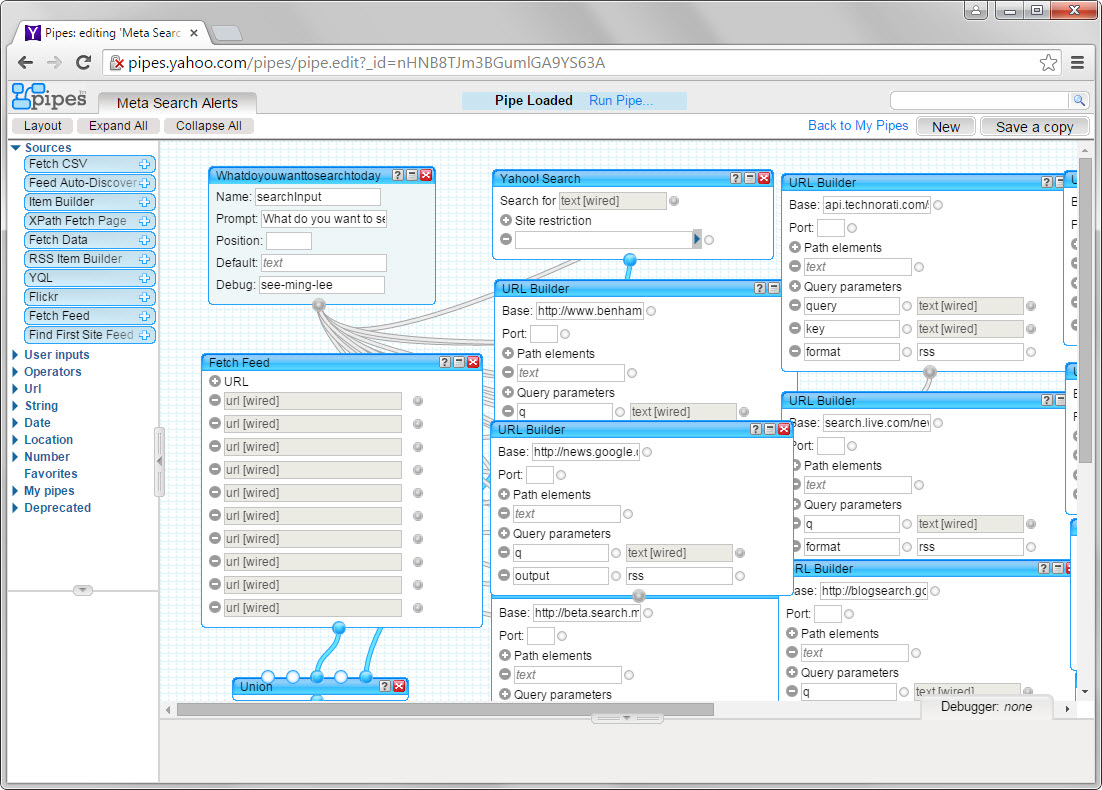
Task: Open help on Fetch Feed module
Action: pyautogui.click(x=445, y=362)
